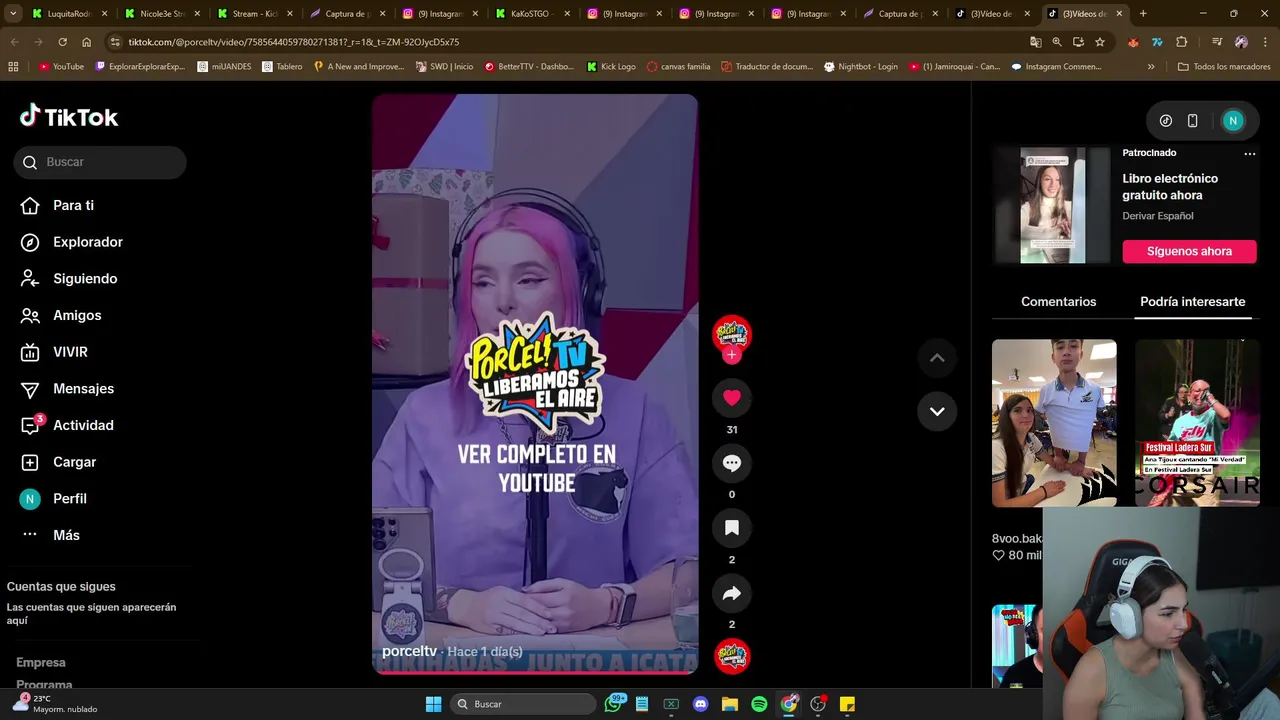
Task: Open the zoom magnifier in address bar
Action: click(x=1057, y=42)
